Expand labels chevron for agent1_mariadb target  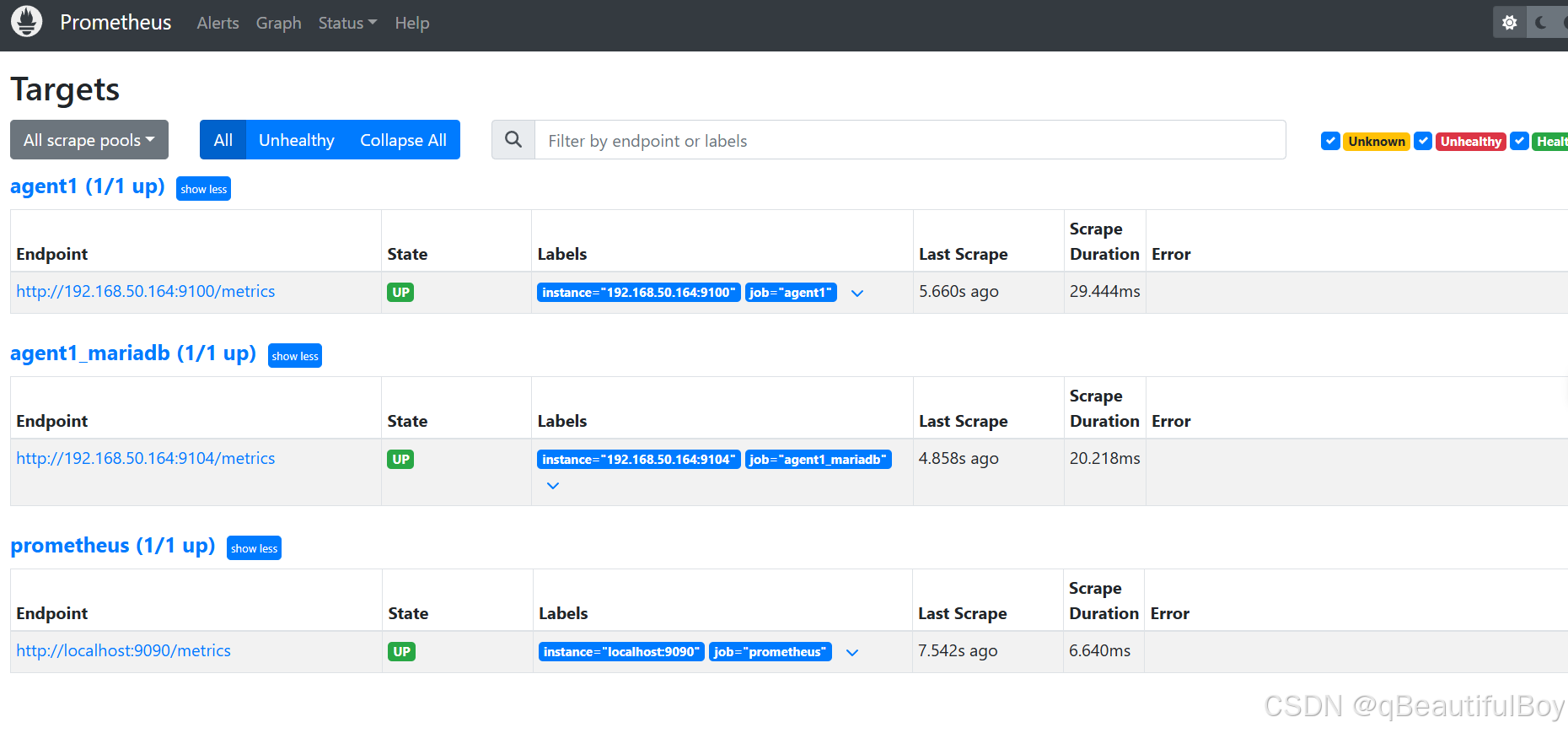click(553, 486)
